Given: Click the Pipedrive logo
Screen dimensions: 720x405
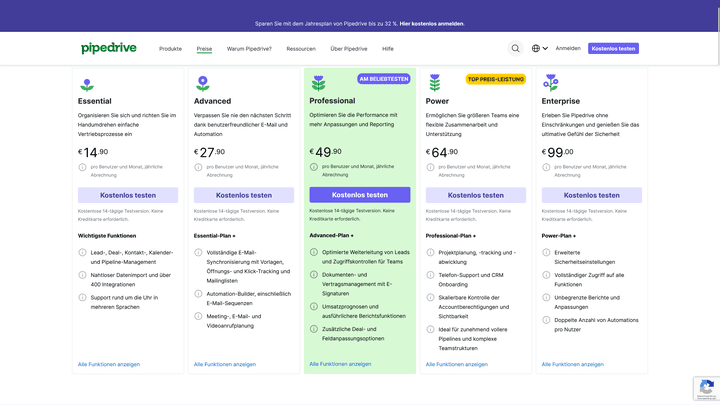Looking at the screenshot, I should pos(109,48).
